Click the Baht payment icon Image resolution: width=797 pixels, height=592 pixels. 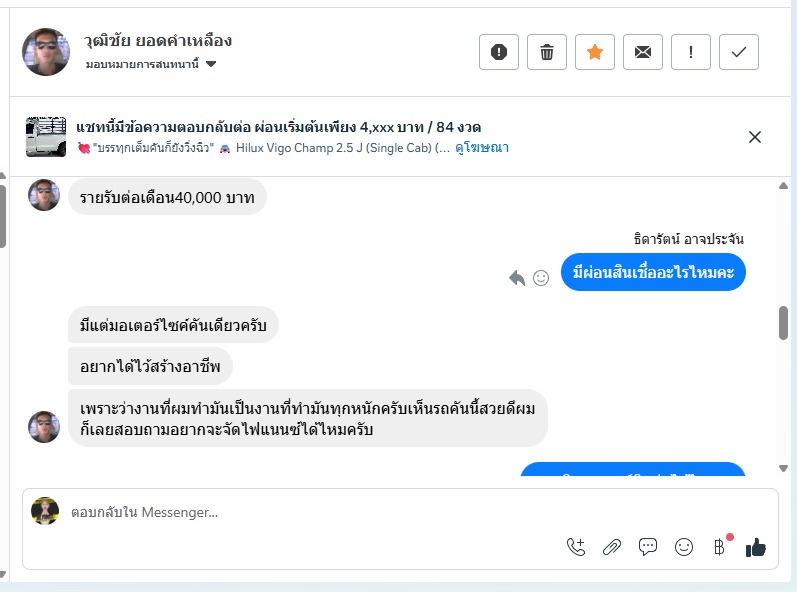(719, 547)
